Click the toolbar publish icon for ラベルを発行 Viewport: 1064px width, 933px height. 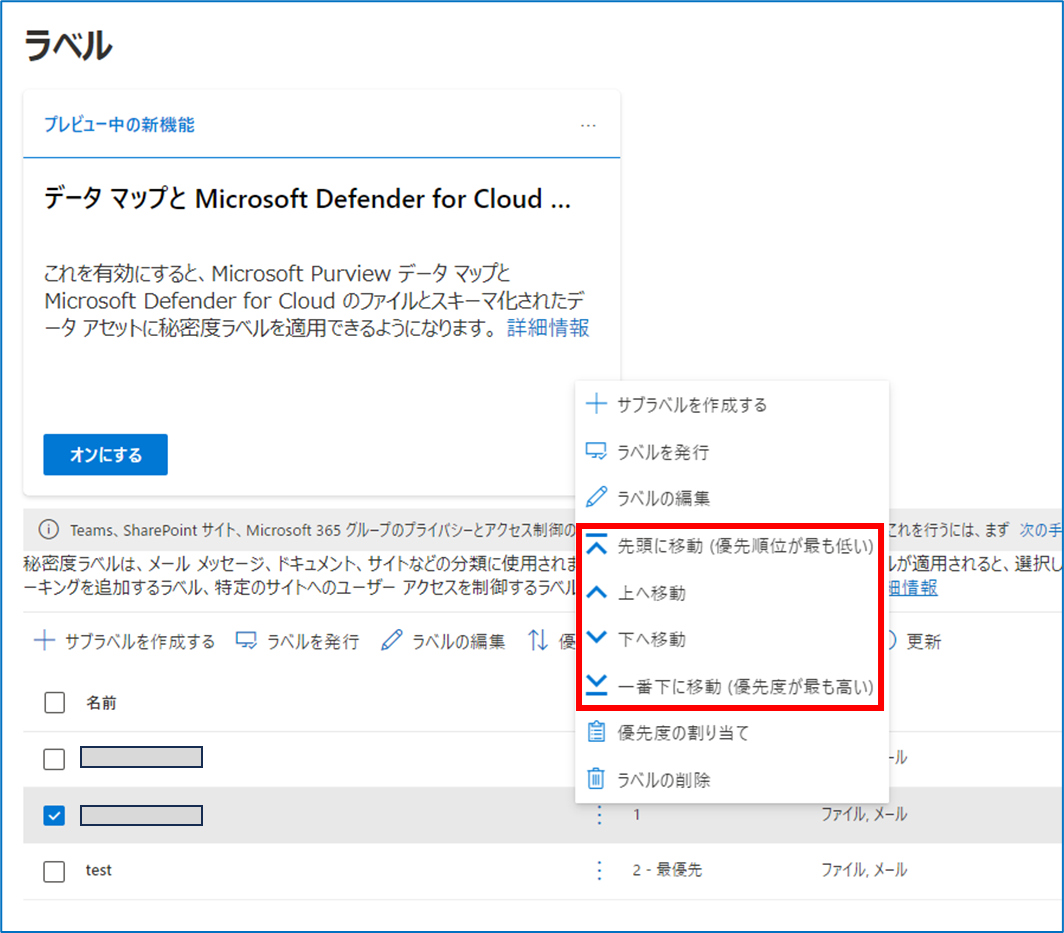(246, 641)
